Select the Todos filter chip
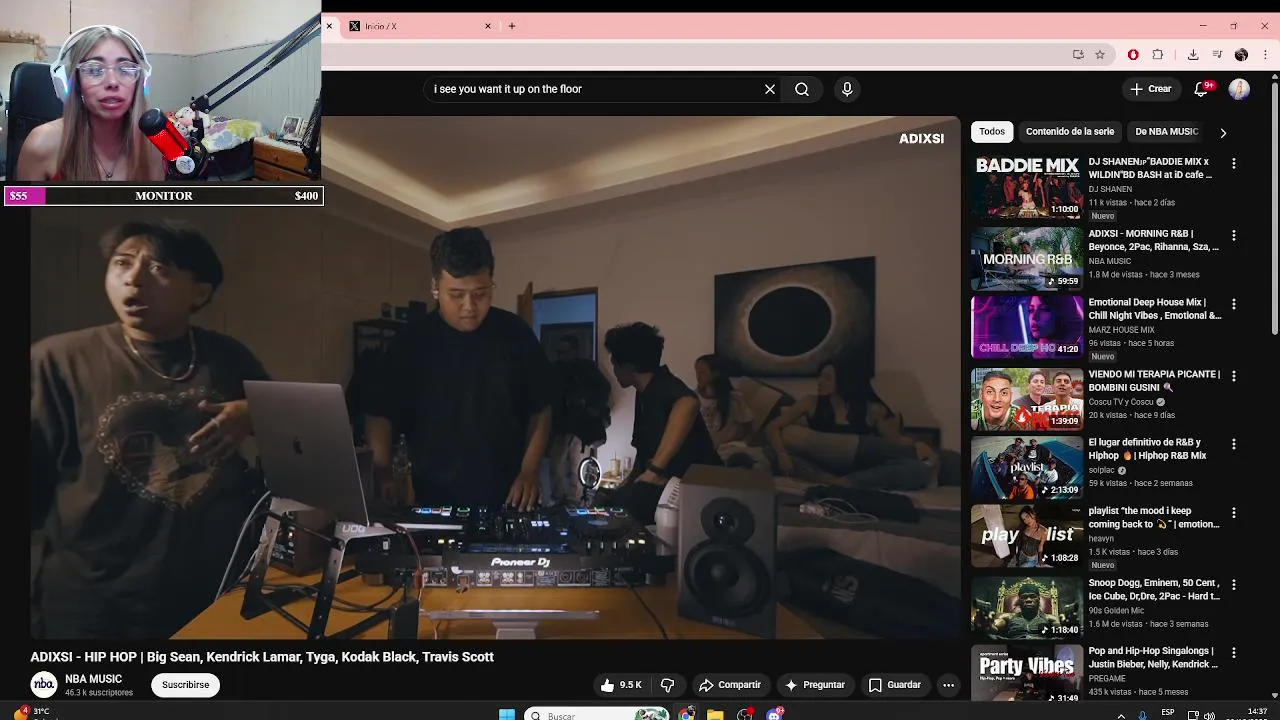 pos(992,132)
